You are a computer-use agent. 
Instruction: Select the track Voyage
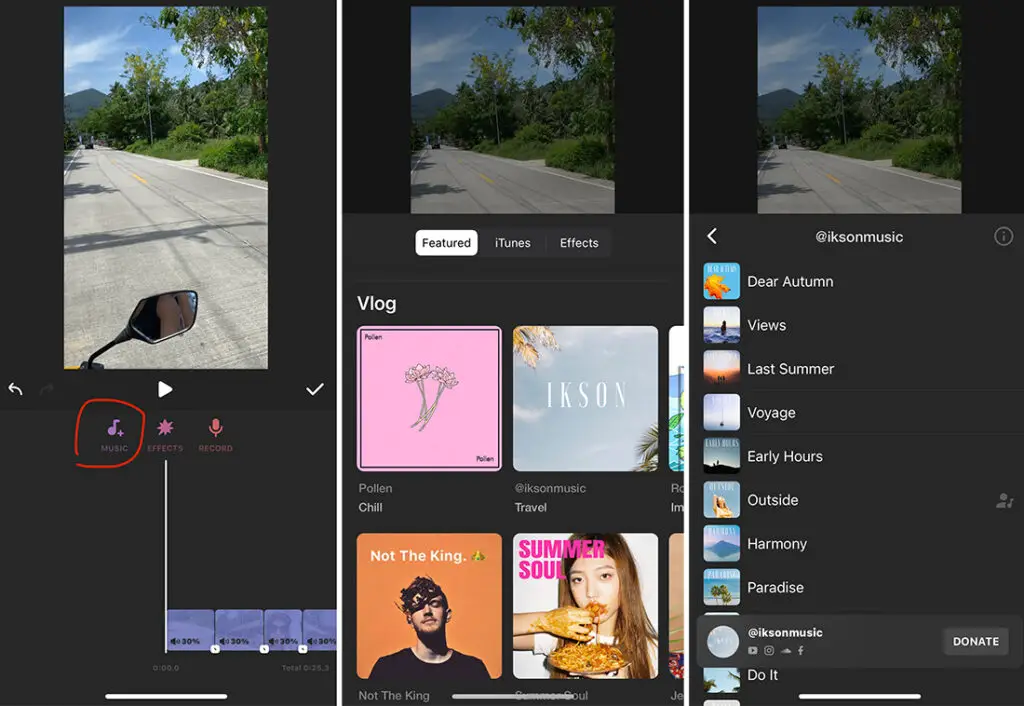pos(858,413)
